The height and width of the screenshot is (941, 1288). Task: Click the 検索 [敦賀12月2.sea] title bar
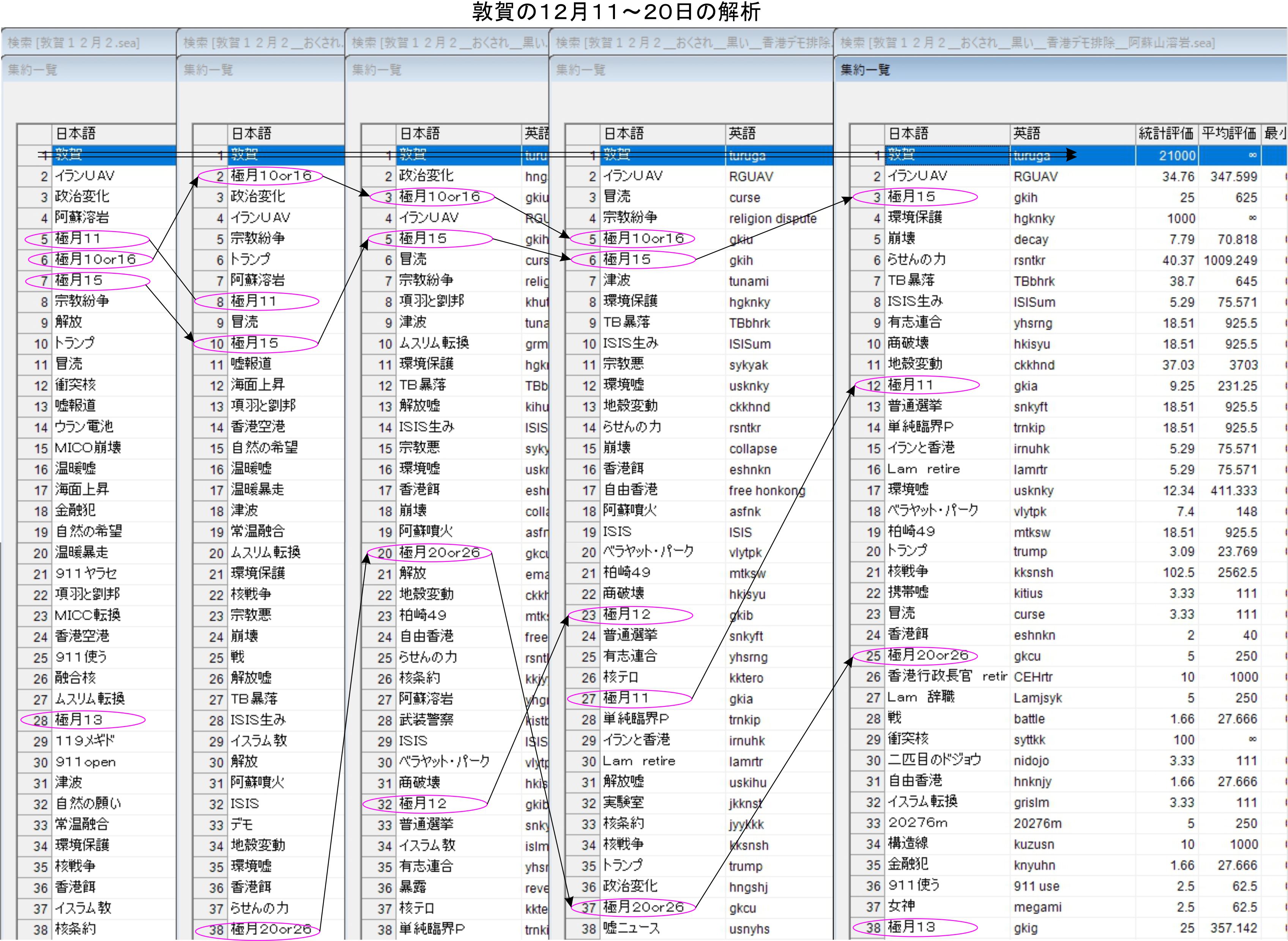pyautogui.click(x=74, y=43)
